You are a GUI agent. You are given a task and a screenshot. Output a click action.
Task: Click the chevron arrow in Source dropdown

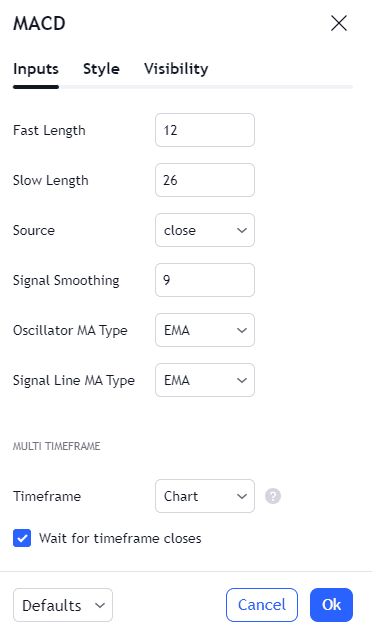click(242, 230)
